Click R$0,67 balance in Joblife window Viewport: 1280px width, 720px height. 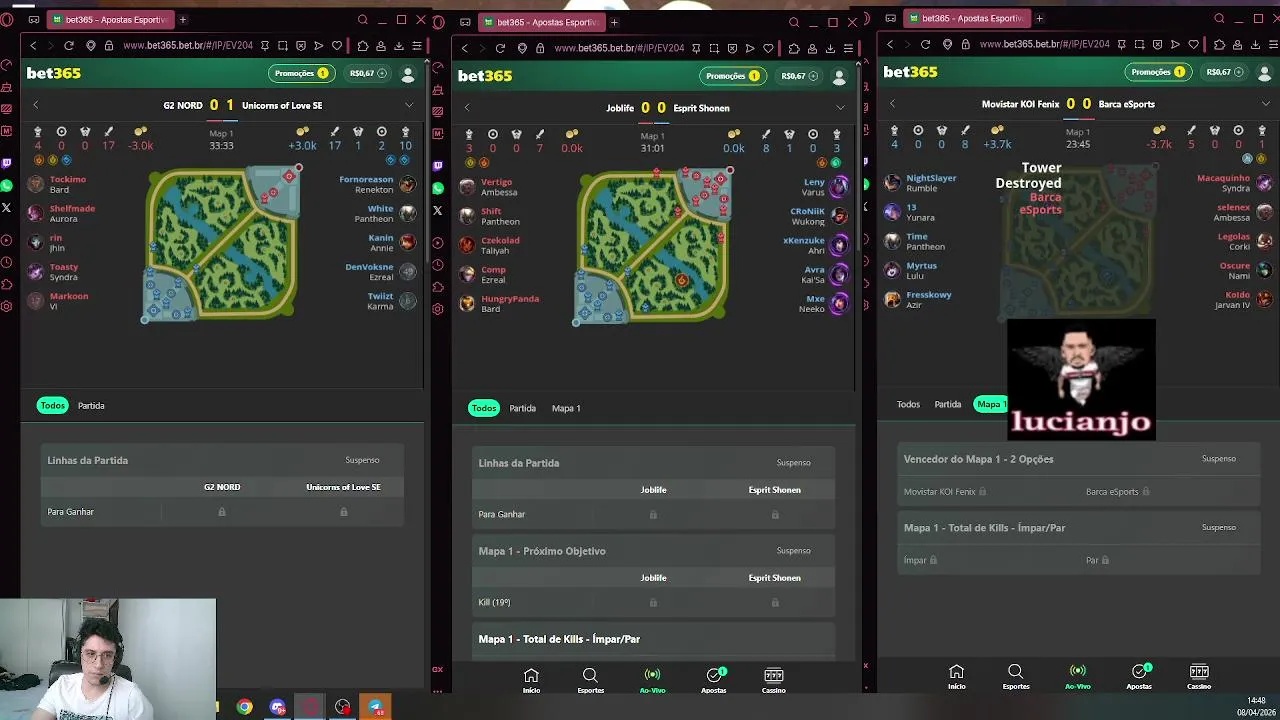tap(798, 76)
